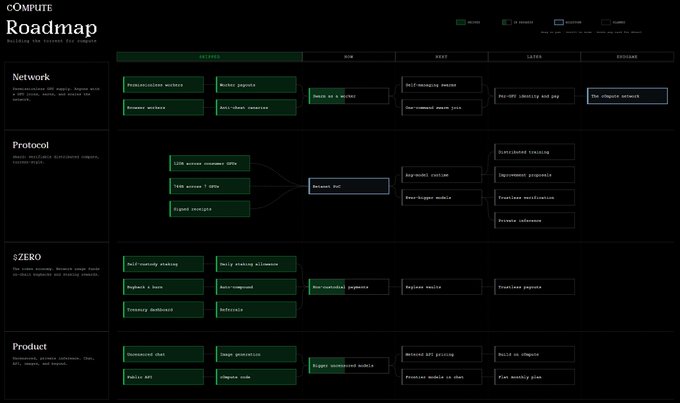Screen dimensions: 680x403
Task: Click the Bigger uncensored models card
Action: point(349,365)
